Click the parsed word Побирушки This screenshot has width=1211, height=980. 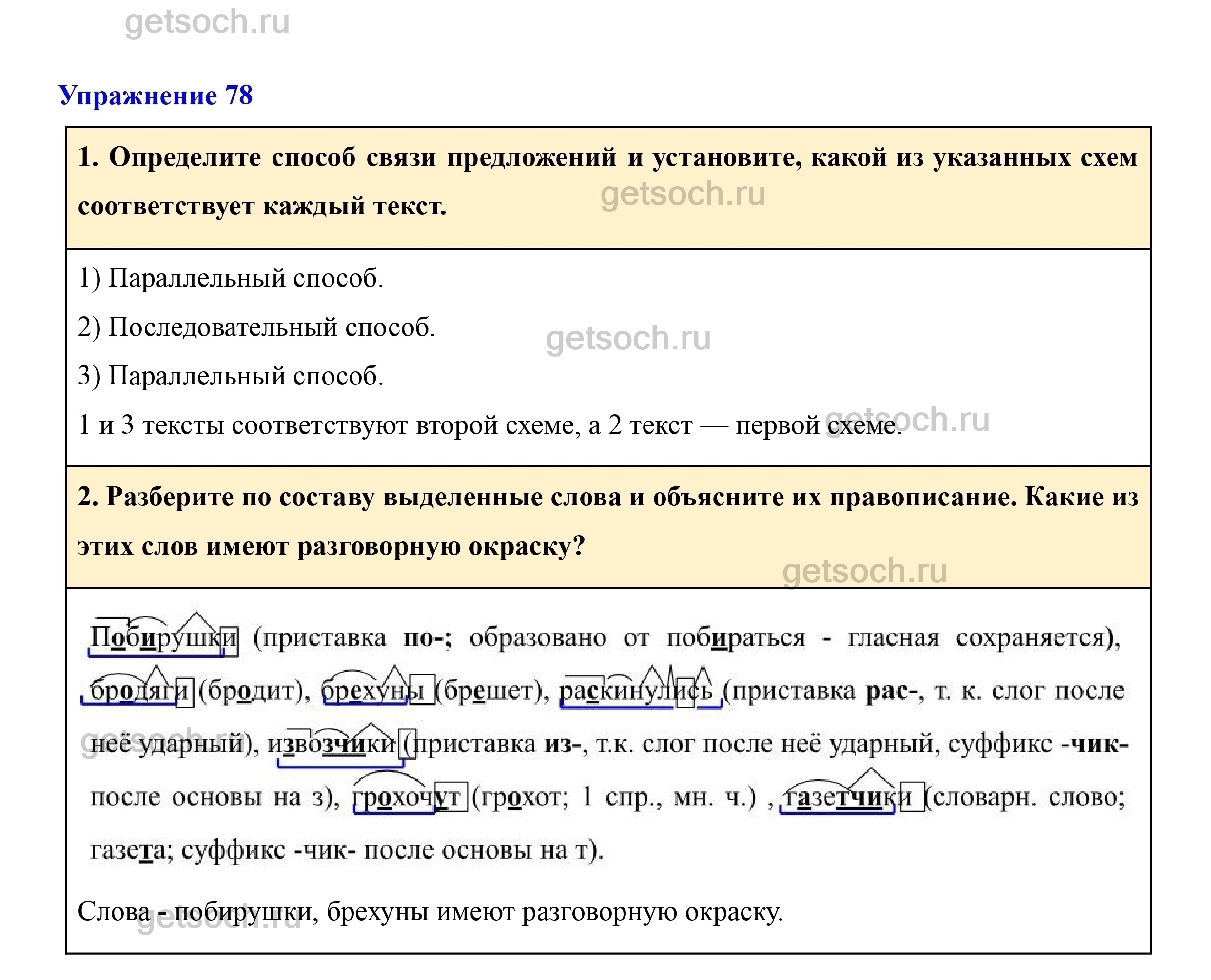(164, 638)
